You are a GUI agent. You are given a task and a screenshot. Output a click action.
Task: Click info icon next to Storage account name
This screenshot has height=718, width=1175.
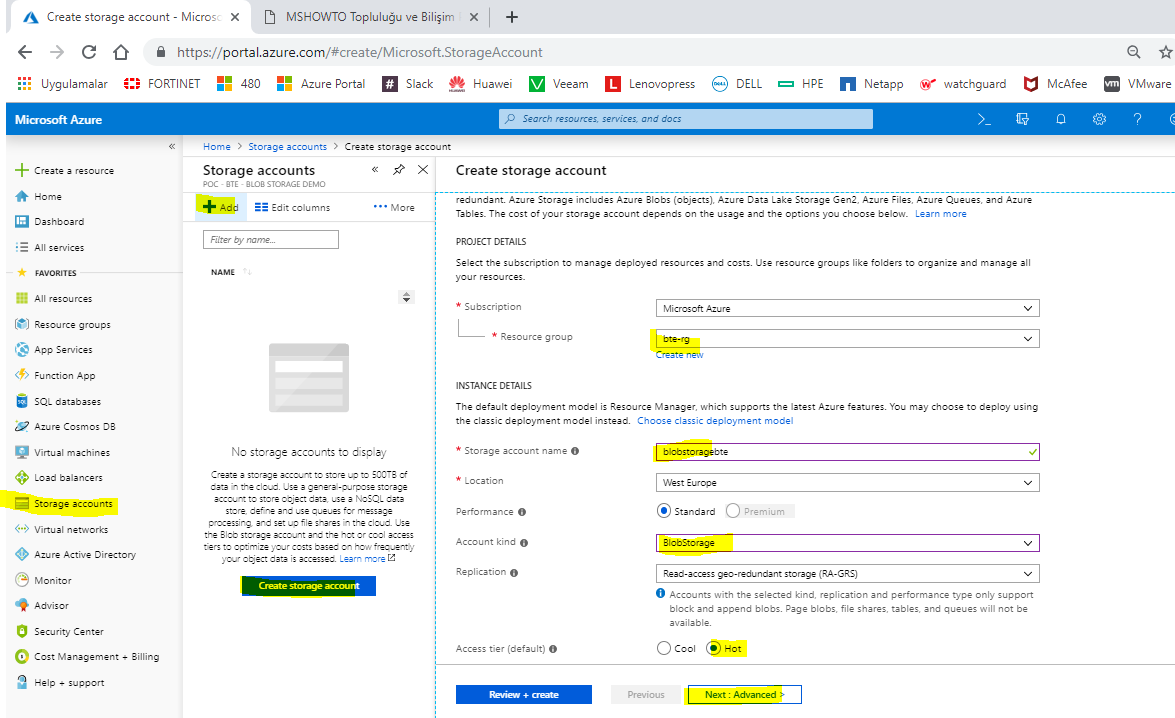click(x=575, y=451)
